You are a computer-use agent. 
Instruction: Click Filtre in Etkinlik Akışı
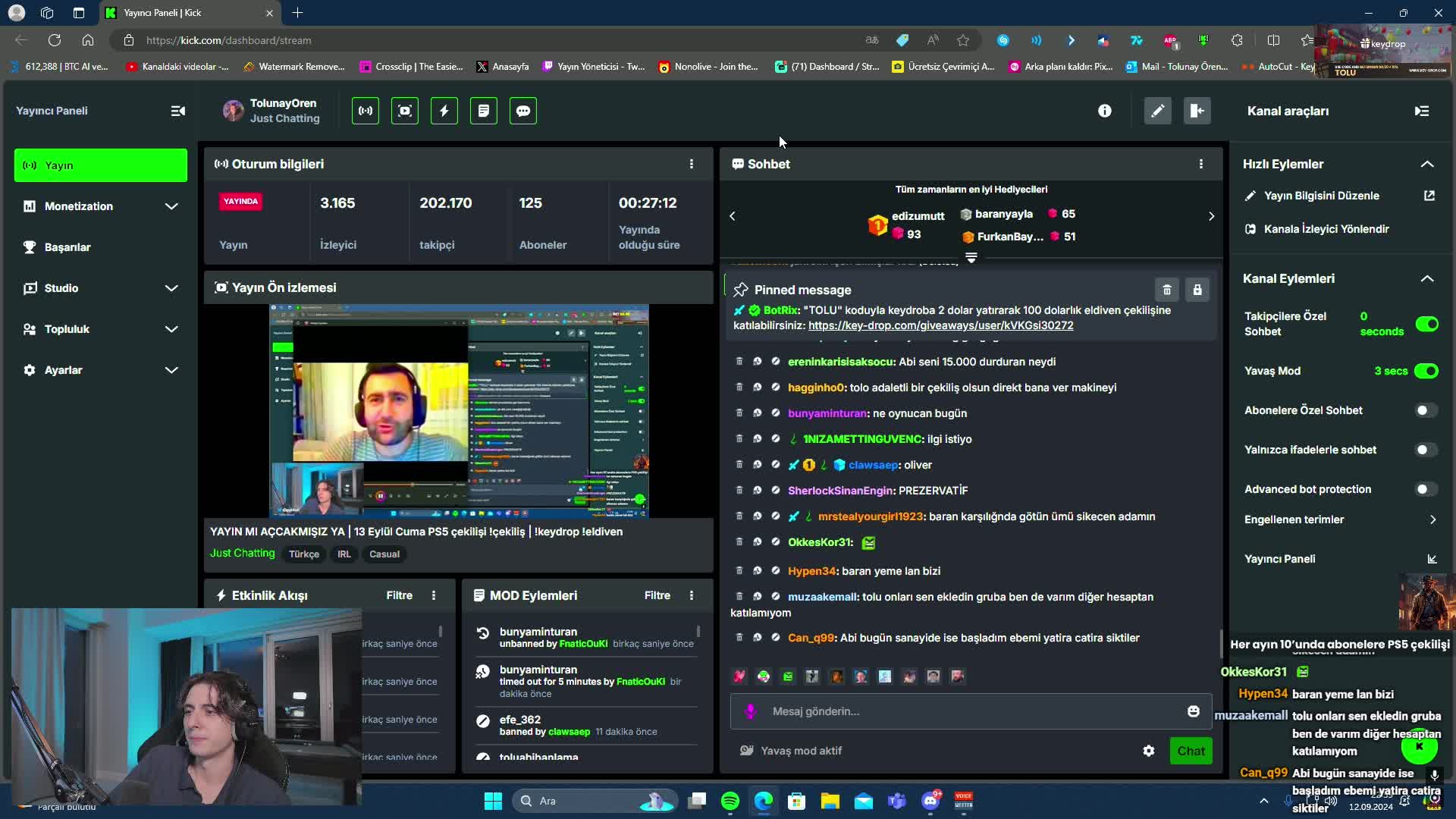[400, 595]
